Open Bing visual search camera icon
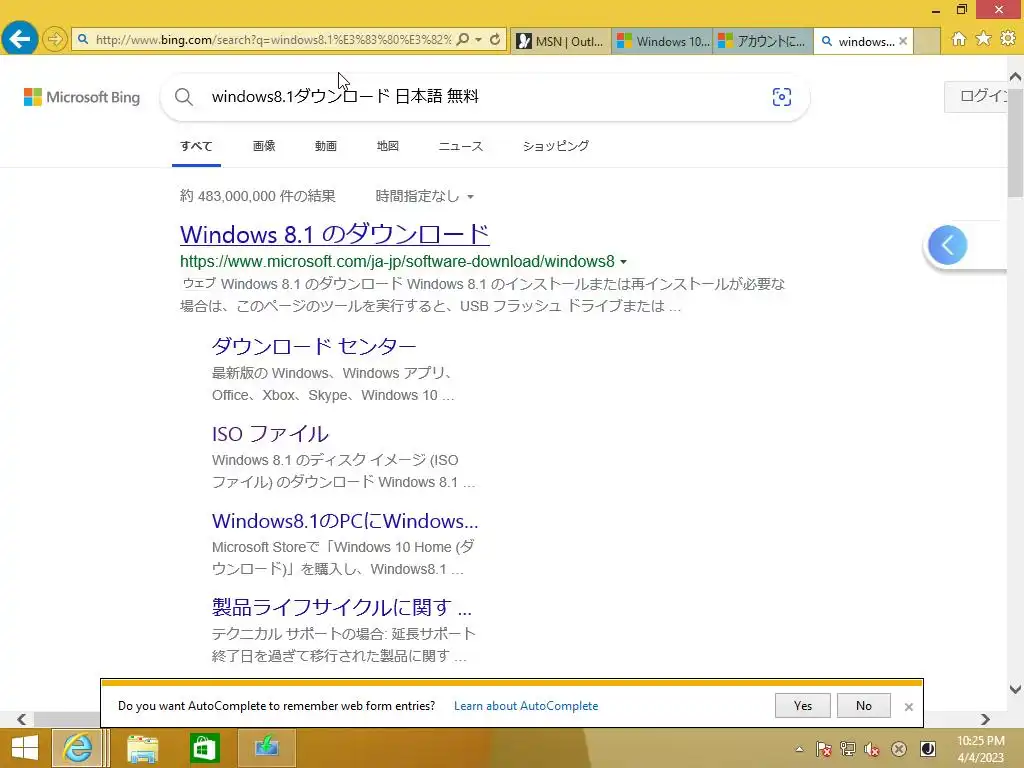Image resolution: width=1024 pixels, height=768 pixels. click(x=782, y=97)
